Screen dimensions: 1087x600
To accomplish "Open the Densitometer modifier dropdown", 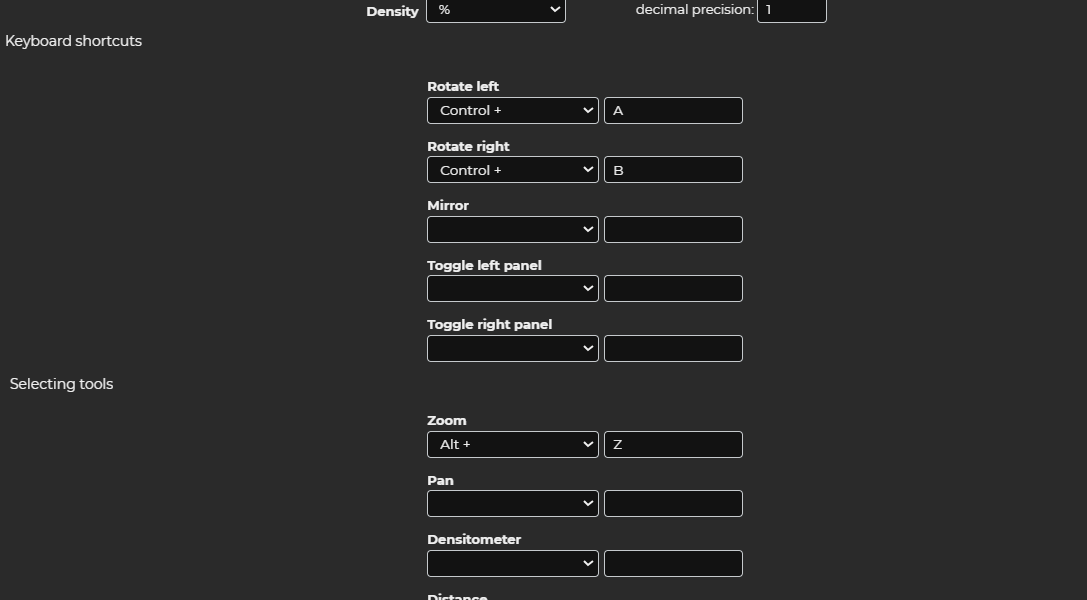I will coord(512,564).
